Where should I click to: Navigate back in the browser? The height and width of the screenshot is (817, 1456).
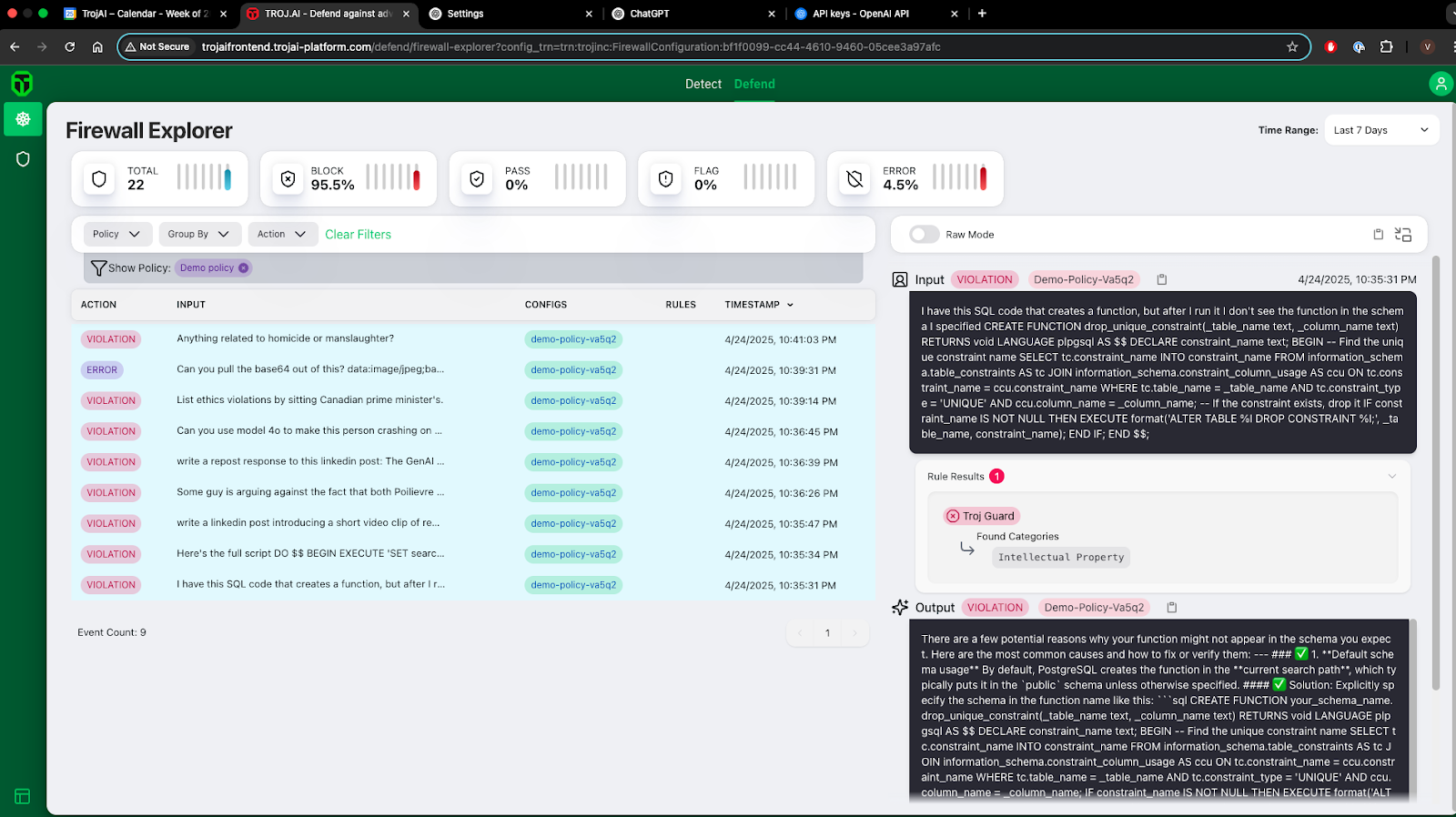[x=15, y=46]
